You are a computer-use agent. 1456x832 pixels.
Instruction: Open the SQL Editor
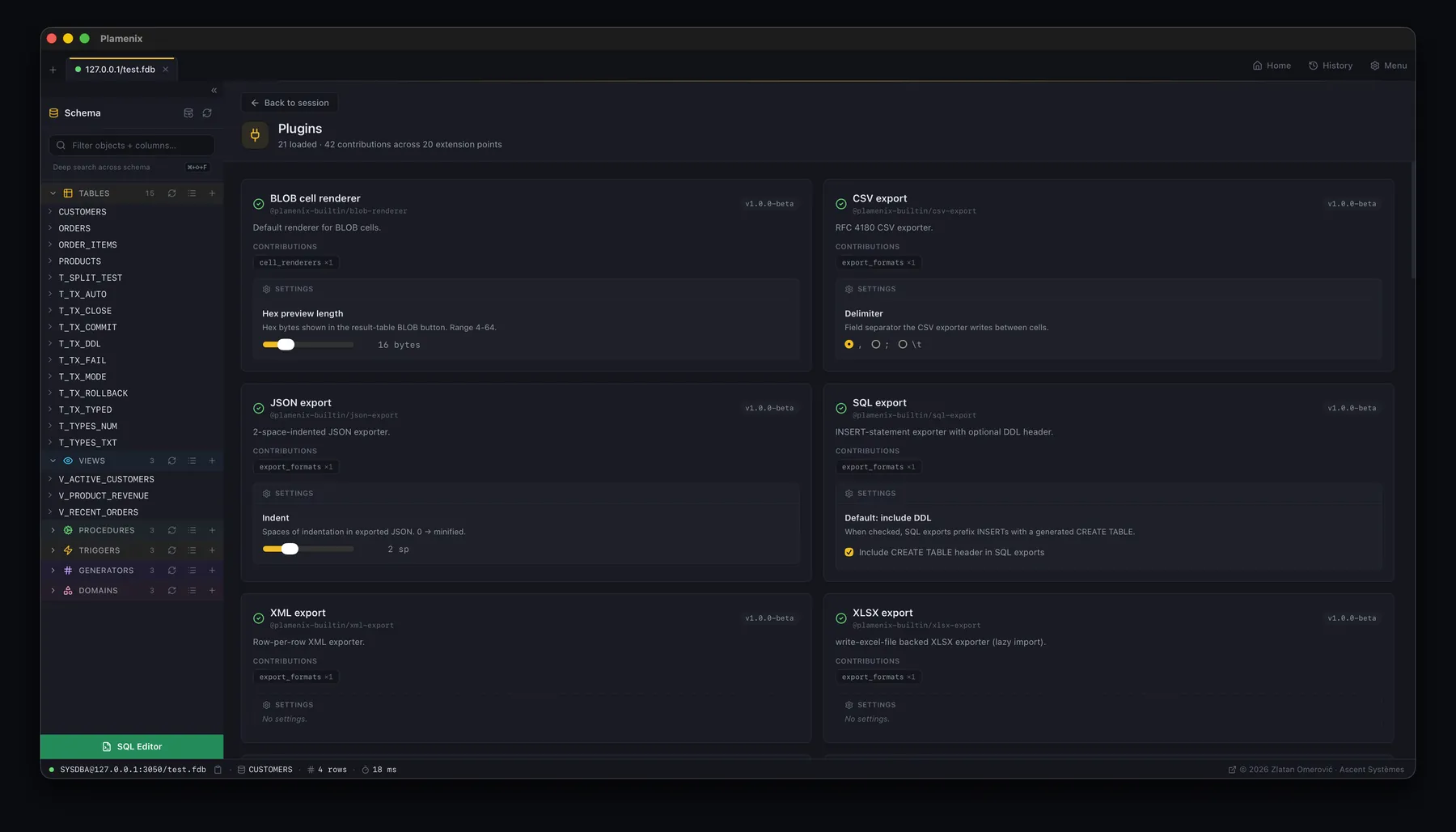pos(132,746)
